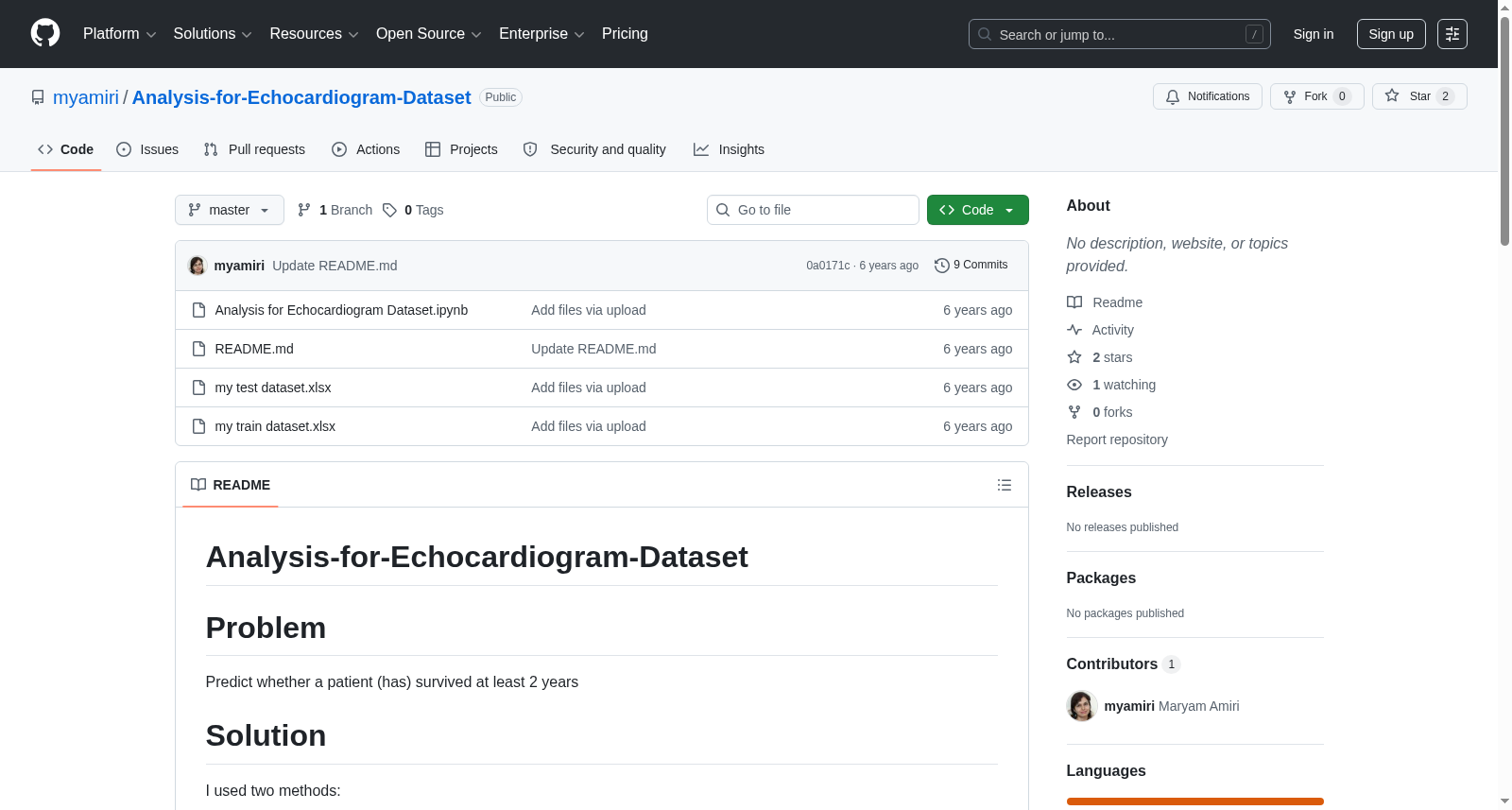1512x810 pixels.
Task: Open the Pricing link in header
Action: 625,34
